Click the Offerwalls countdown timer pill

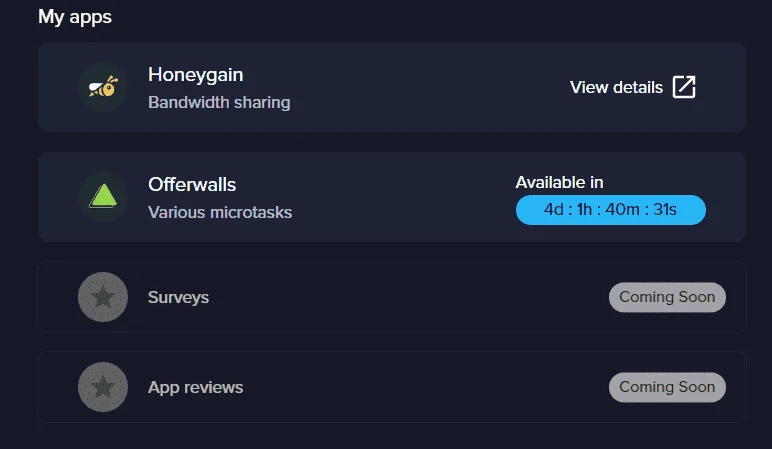(x=611, y=210)
